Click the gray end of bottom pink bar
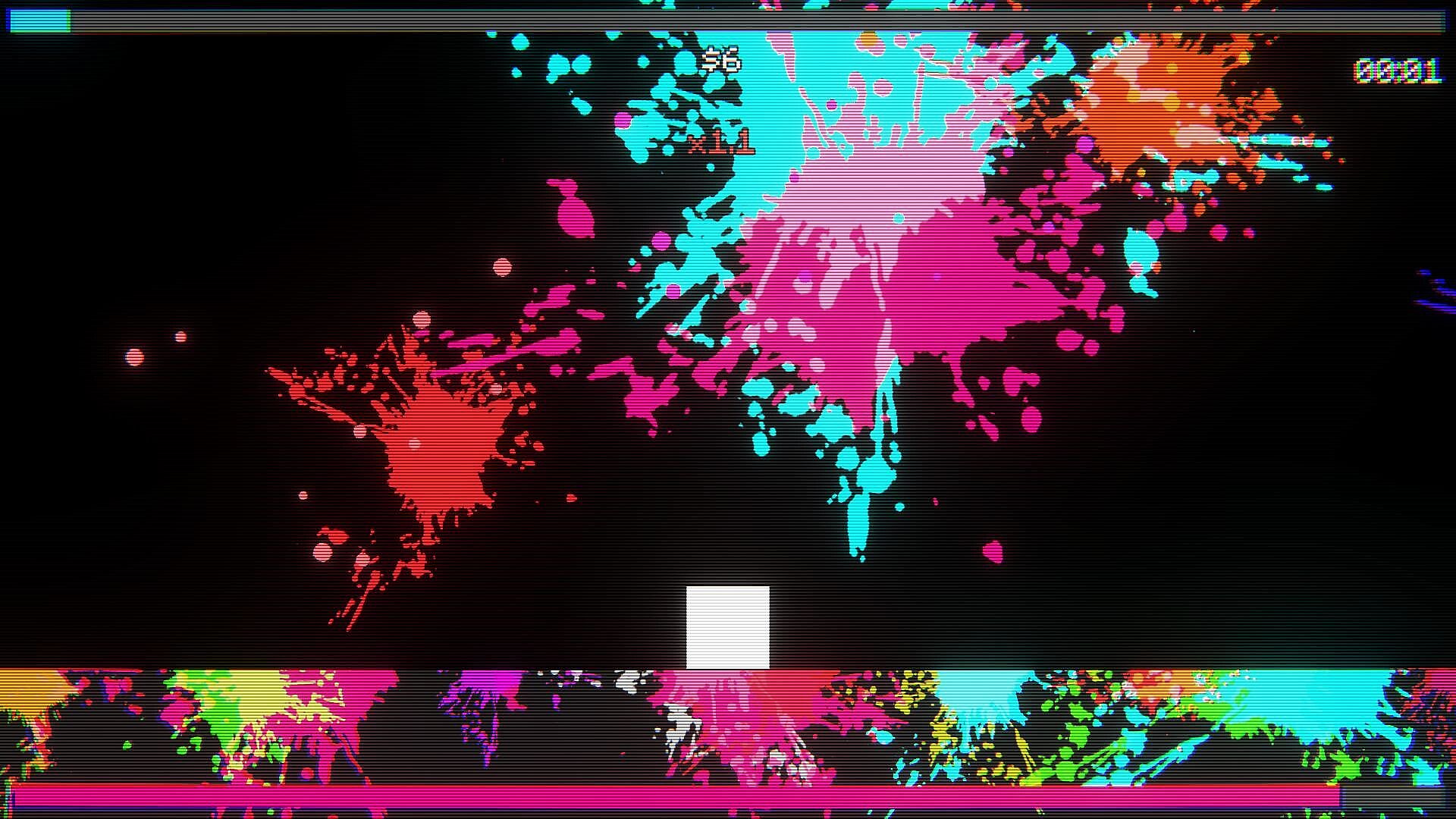 [1392, 796]
